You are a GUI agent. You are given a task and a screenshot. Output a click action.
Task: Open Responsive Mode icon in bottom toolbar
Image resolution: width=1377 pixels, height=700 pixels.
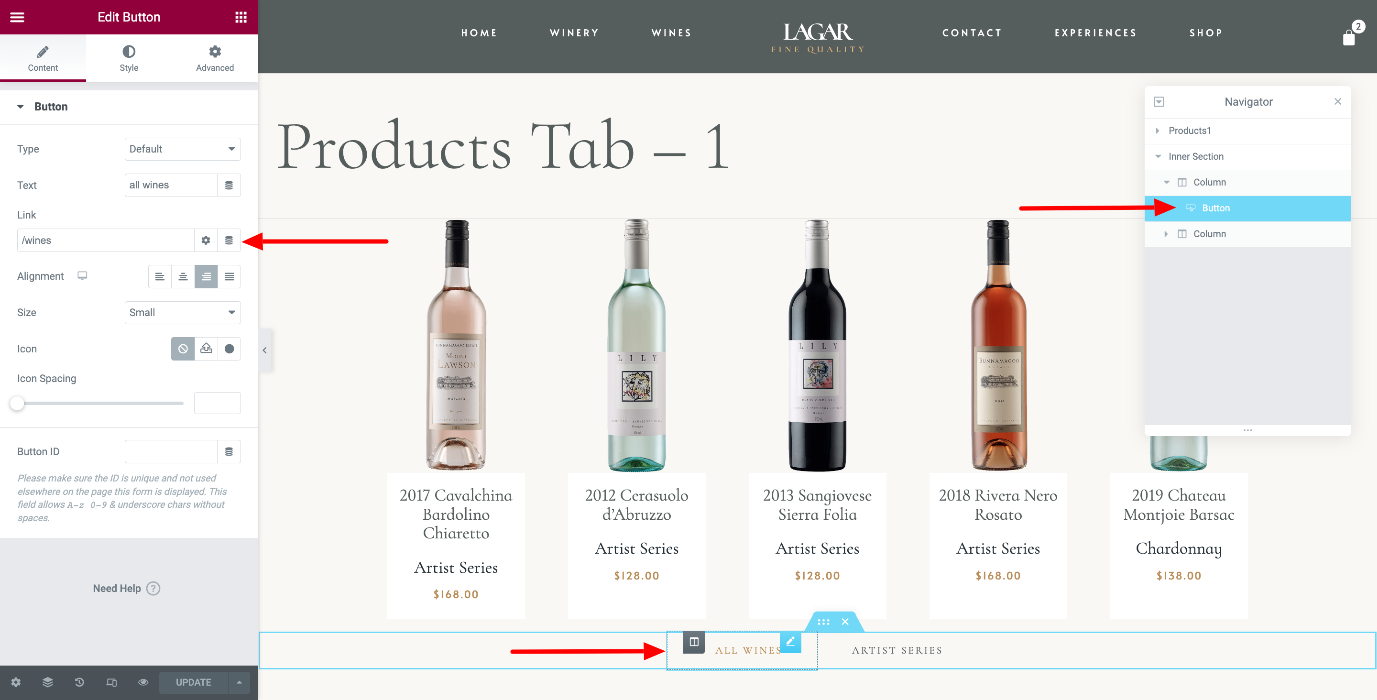click(x=112, y=683)
